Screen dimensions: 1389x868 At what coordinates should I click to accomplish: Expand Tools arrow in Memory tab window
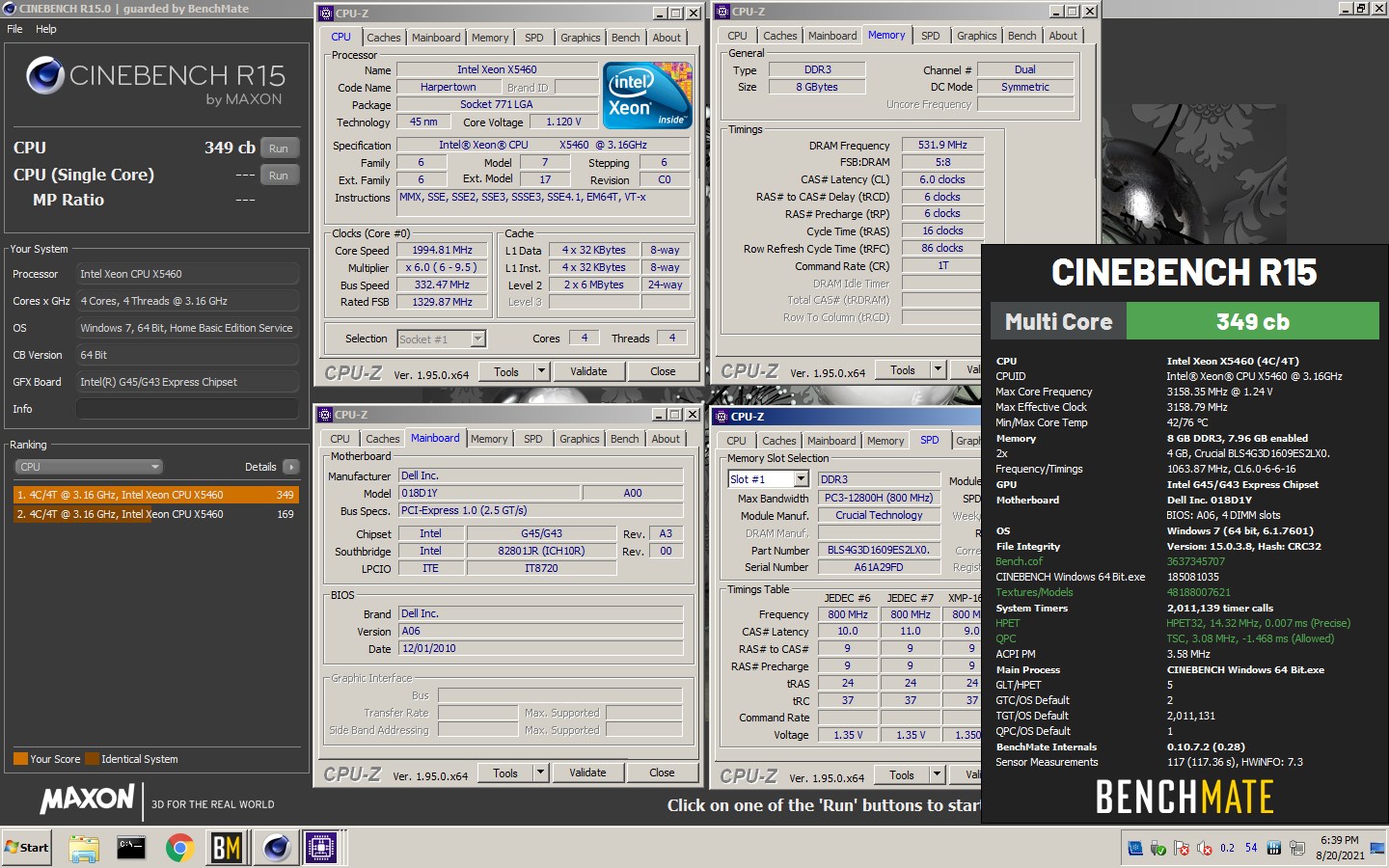(938, 369)
